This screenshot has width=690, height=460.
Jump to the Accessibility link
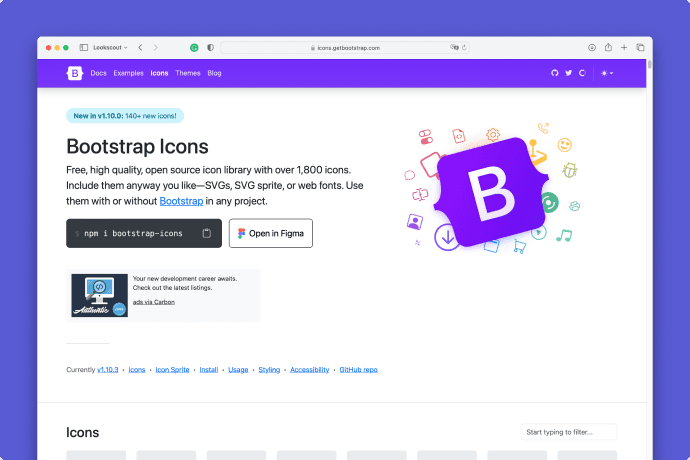click(310, 370)
